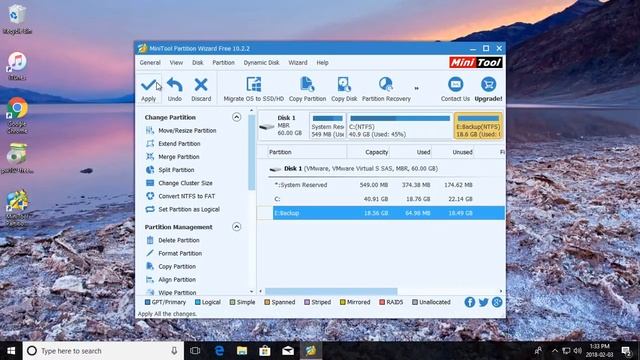The image size is (640, 360).
Task: Click the horizontal scroll right arrow
Action: click(x=501, y=291)
